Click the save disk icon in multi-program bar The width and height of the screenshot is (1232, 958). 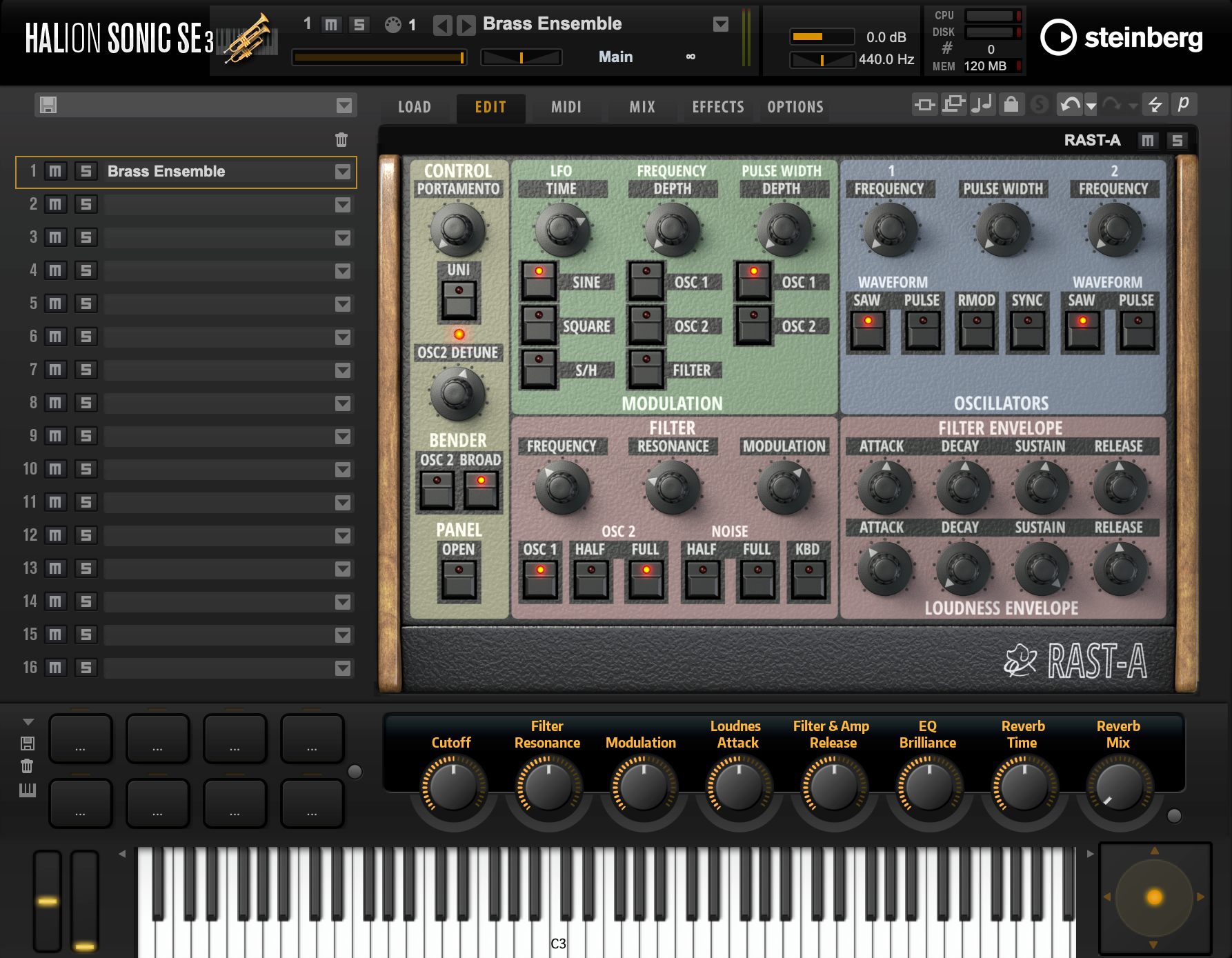[x=48, y=105]
